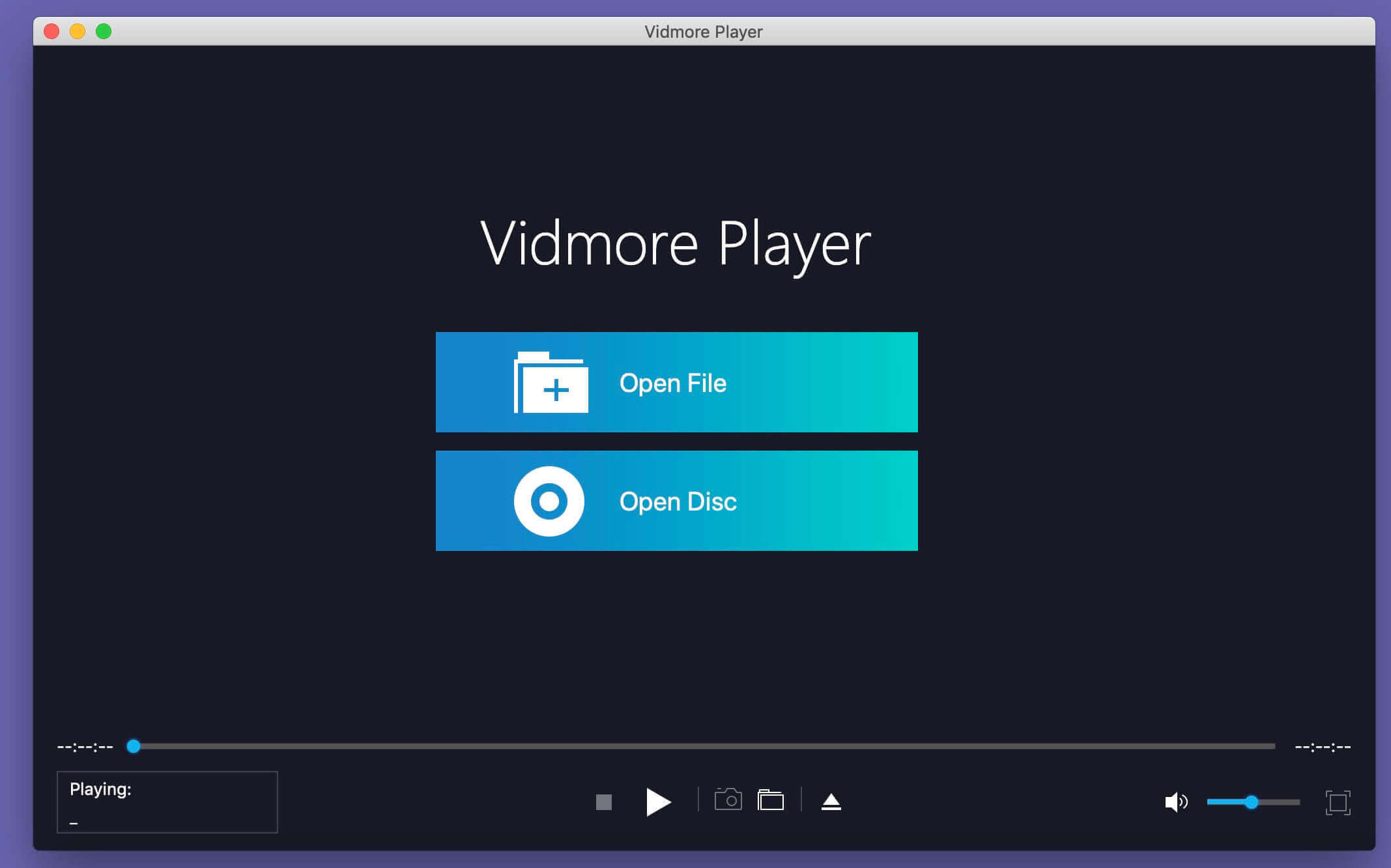Click the total duration display at the right end of the seek bar
This screenshot has height=868, width=1391.
tap(1323, 747)
